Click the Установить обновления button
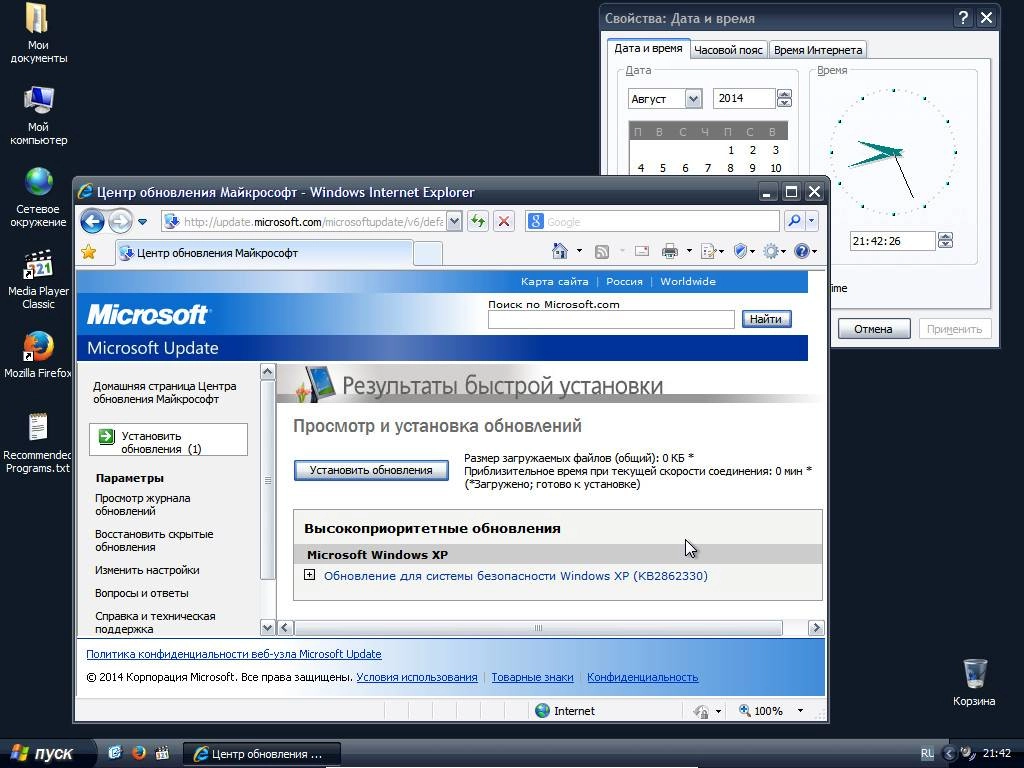Screen dimensions: 1024x768 [x=371, y=470]
